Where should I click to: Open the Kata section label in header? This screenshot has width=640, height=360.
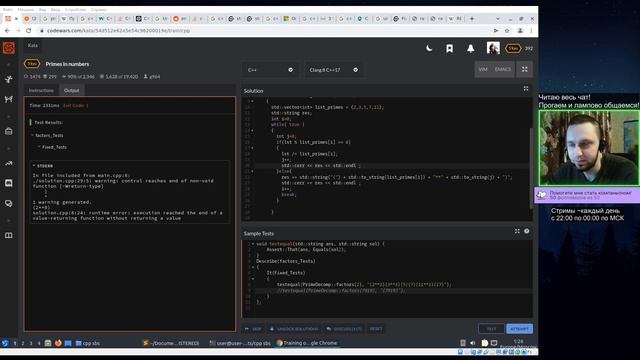pos(33,45)
